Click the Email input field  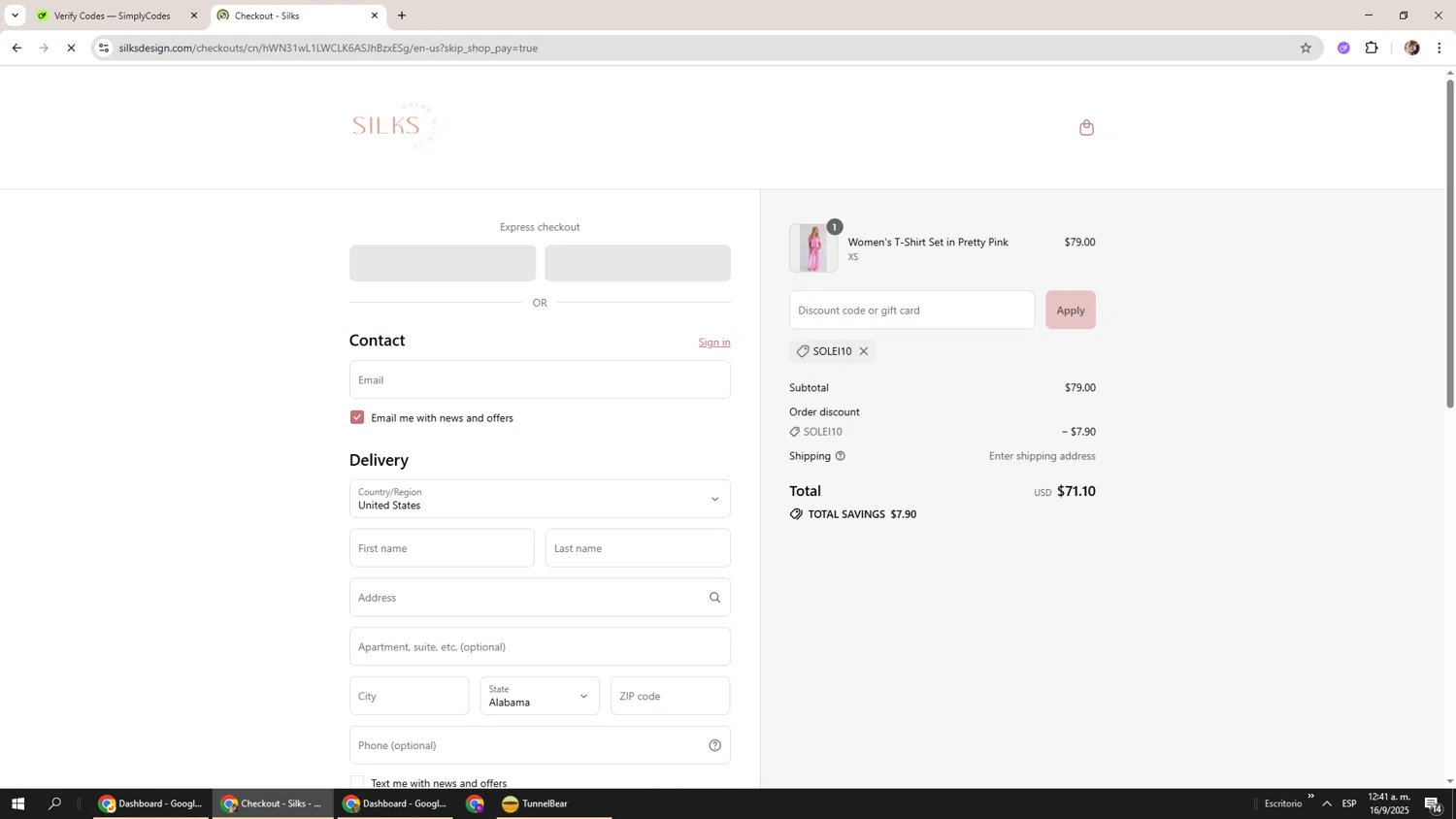tap(540, 379)
